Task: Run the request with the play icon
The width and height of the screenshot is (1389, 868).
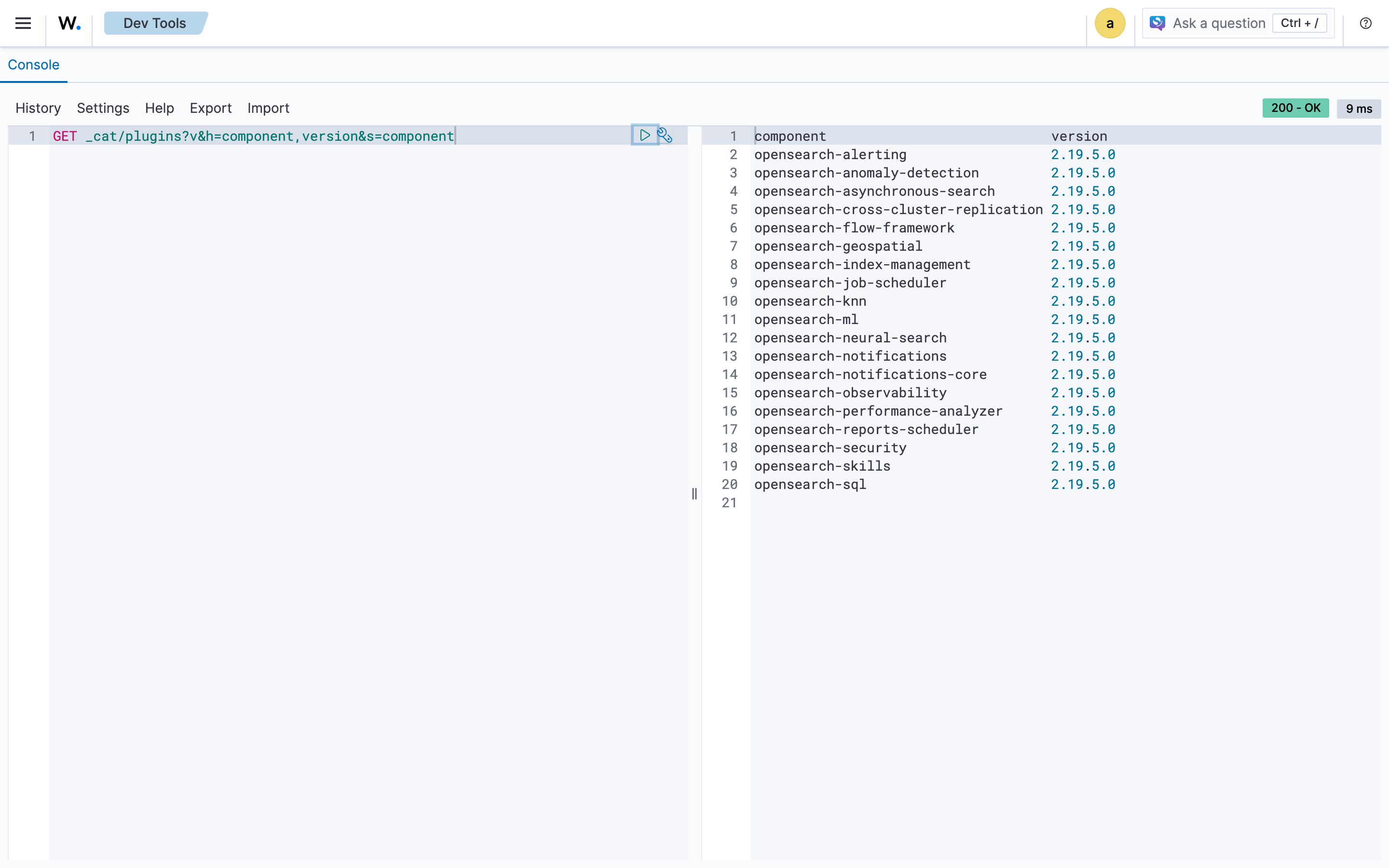Action: click(644, 136)
